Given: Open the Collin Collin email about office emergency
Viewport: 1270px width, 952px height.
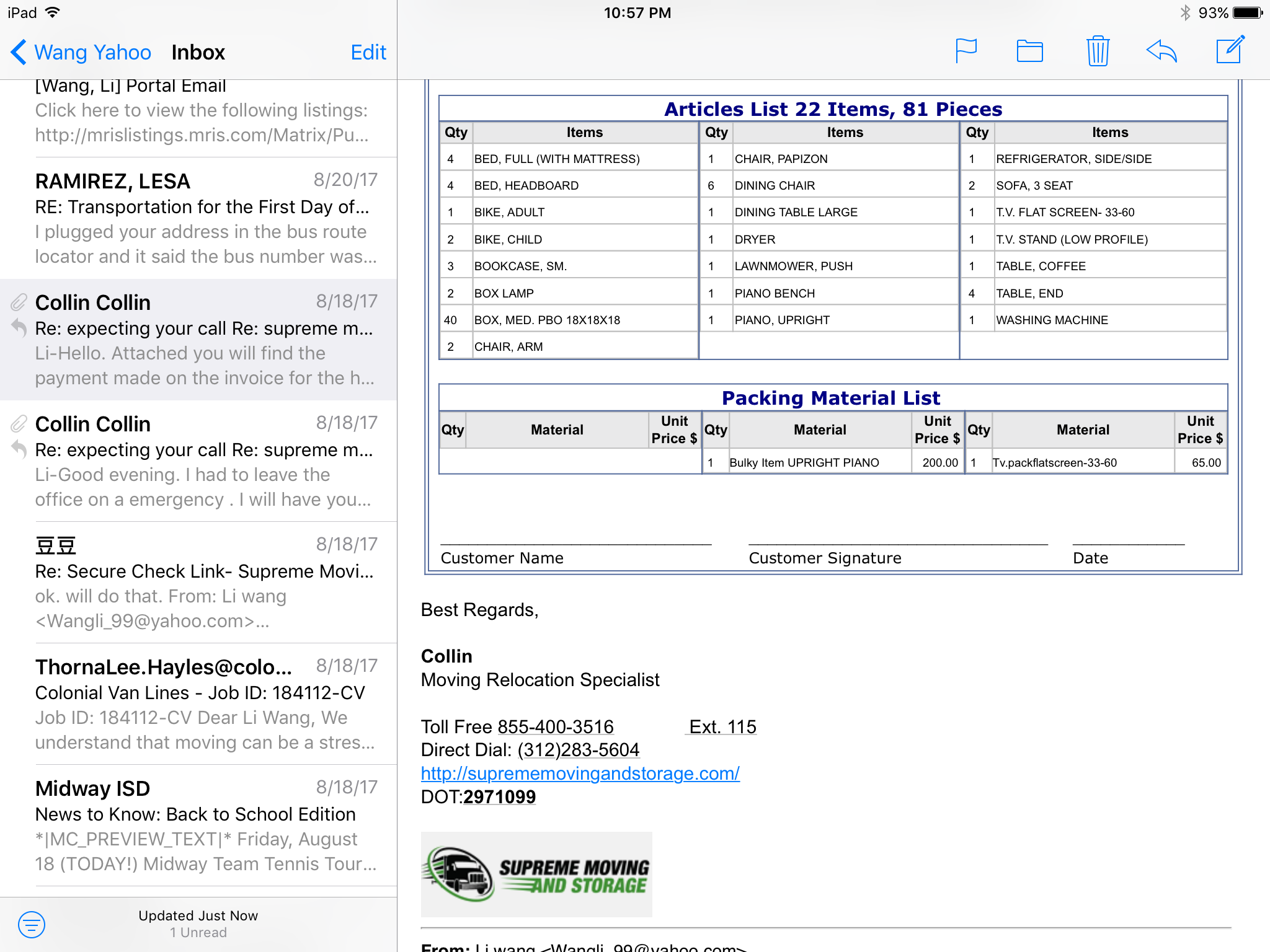Looking at the screenshot, I should [198, 461].
